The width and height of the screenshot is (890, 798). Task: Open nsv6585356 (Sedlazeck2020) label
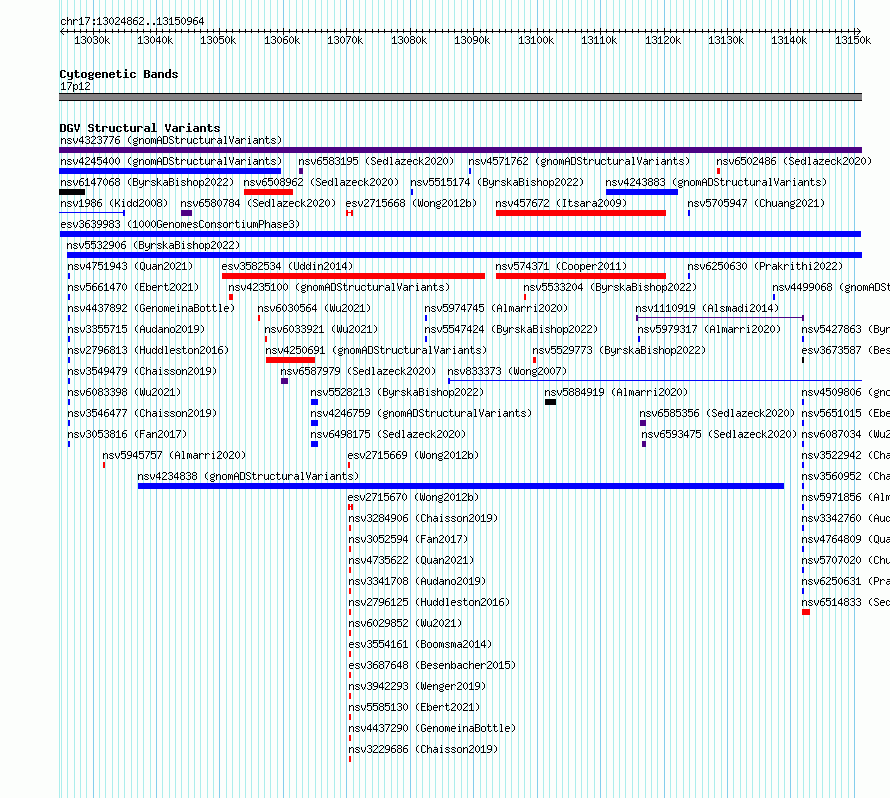(717, 413)
